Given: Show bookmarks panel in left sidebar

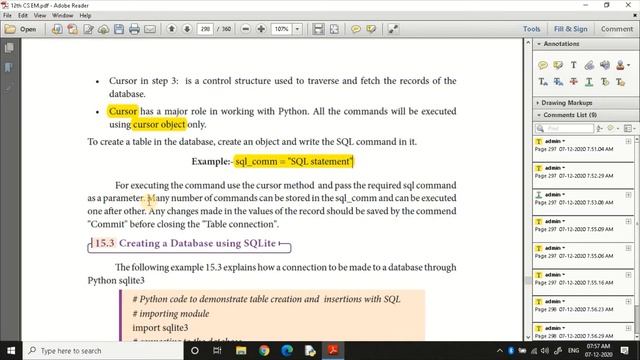Looking at the screenshot, I should point(9,67).
